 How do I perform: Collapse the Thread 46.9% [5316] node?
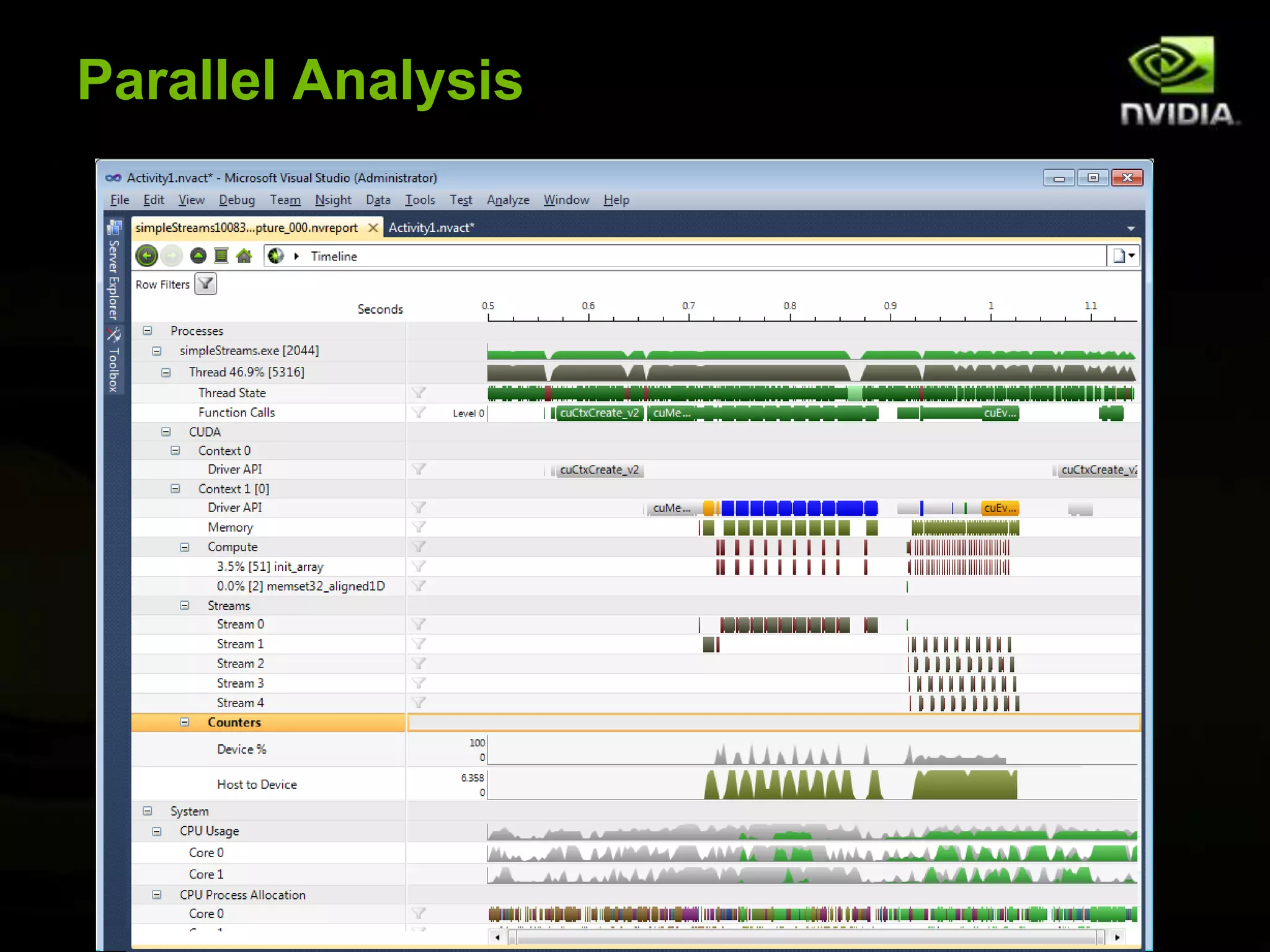coord(166,372)
